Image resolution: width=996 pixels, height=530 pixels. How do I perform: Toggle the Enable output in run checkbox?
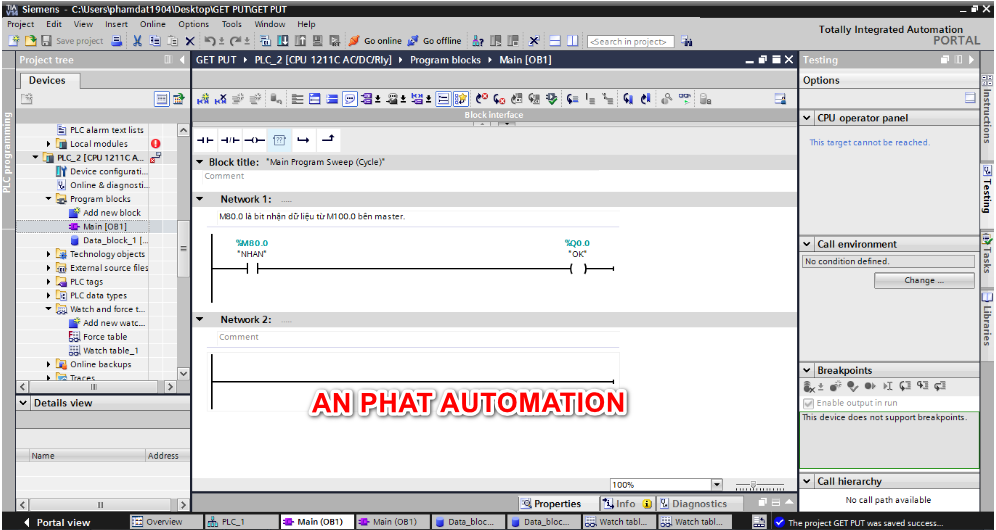coord(808,403)
